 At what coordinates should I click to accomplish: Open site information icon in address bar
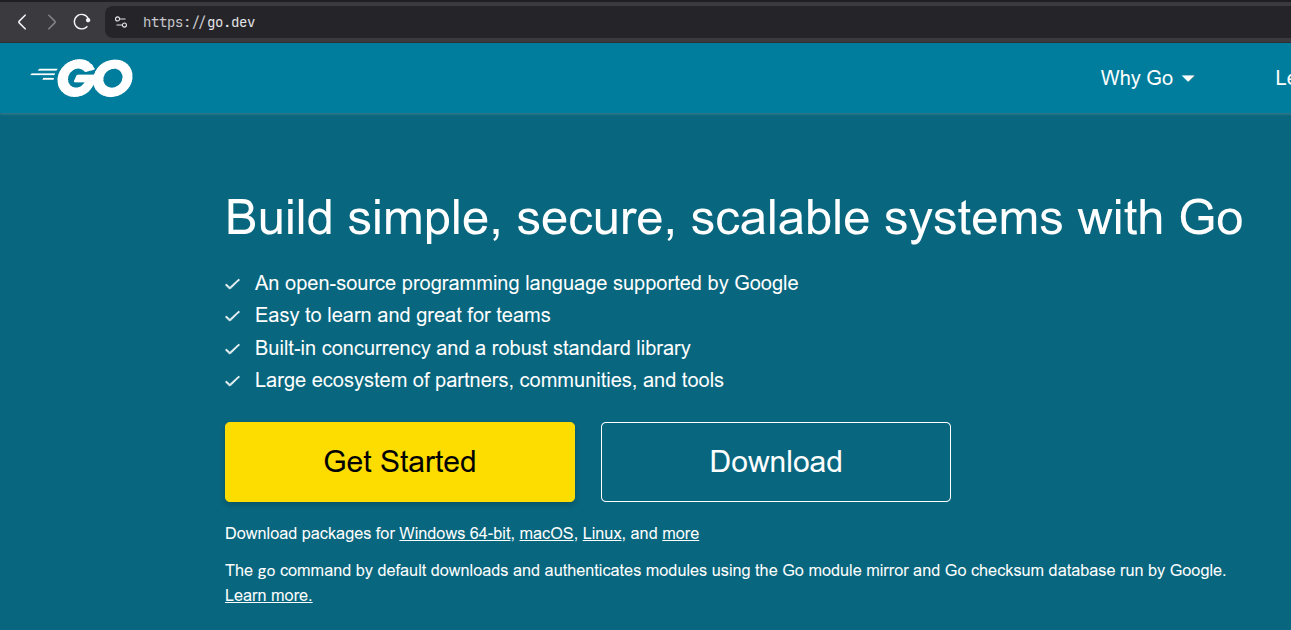[121, 22]
